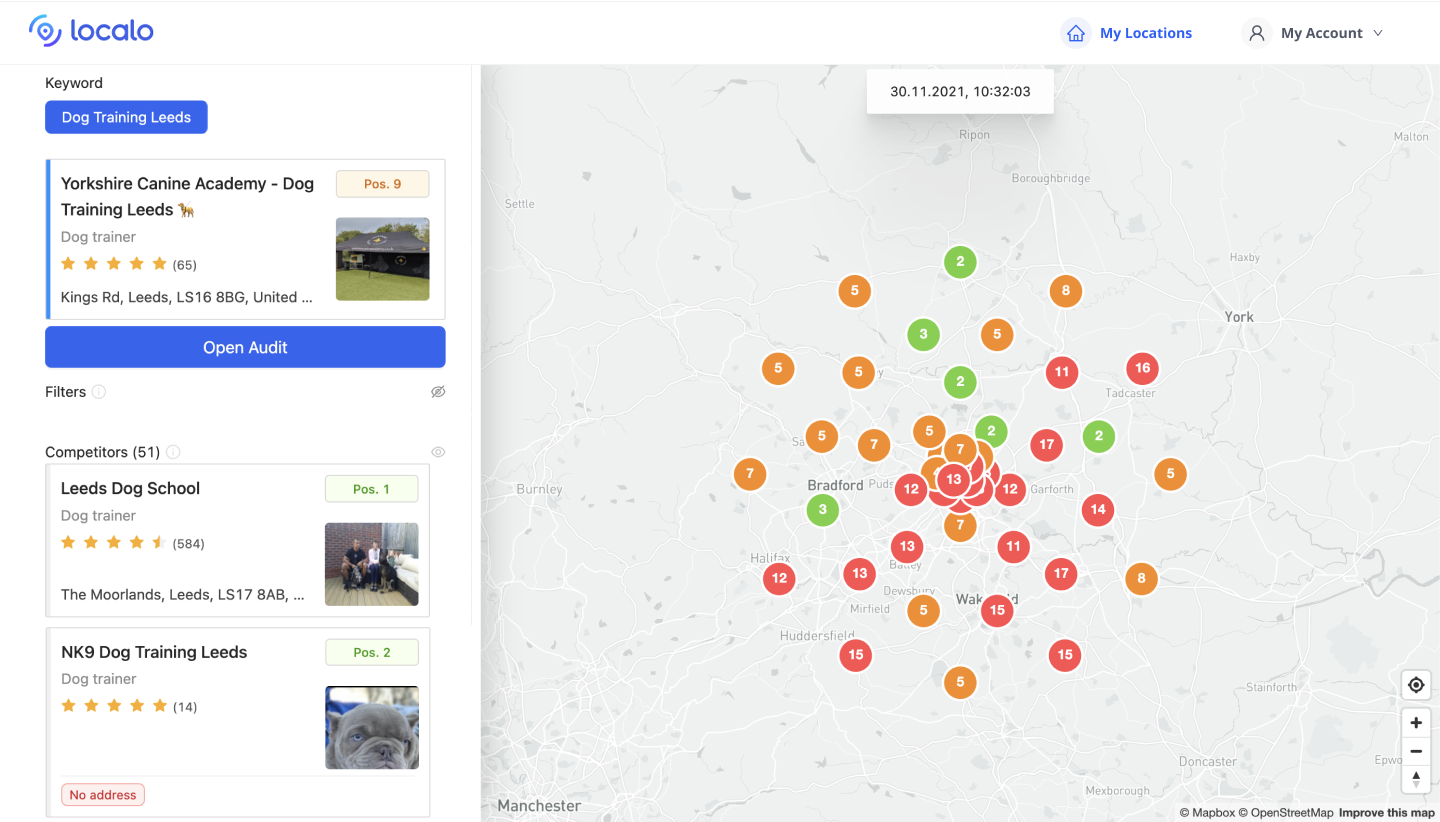This screenshot has height=822, width=1440.
Task: Select the Dog Training Leeds keyword chip
Action: 126,117
